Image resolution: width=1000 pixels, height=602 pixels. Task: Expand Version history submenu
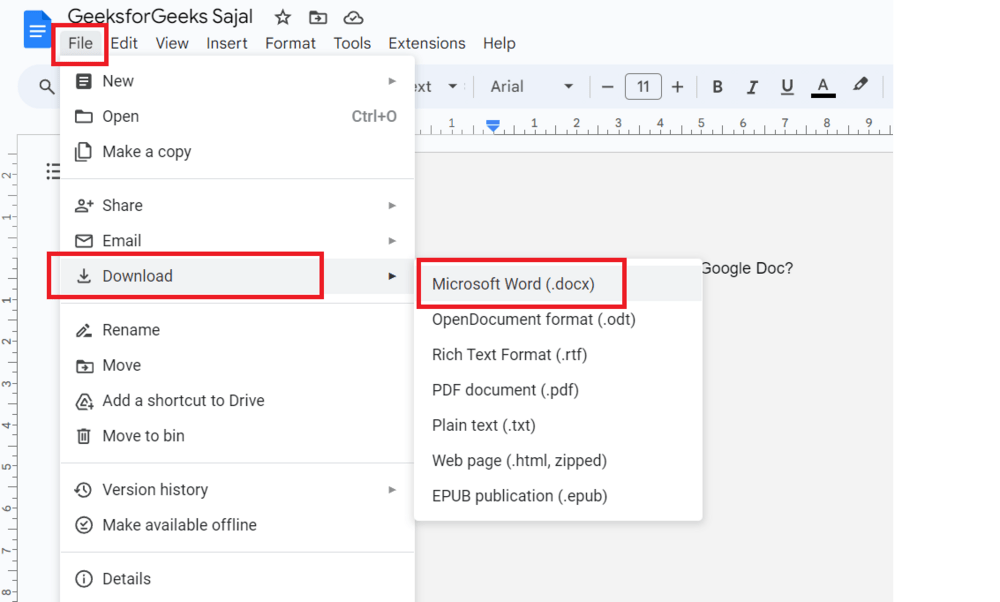237,490
